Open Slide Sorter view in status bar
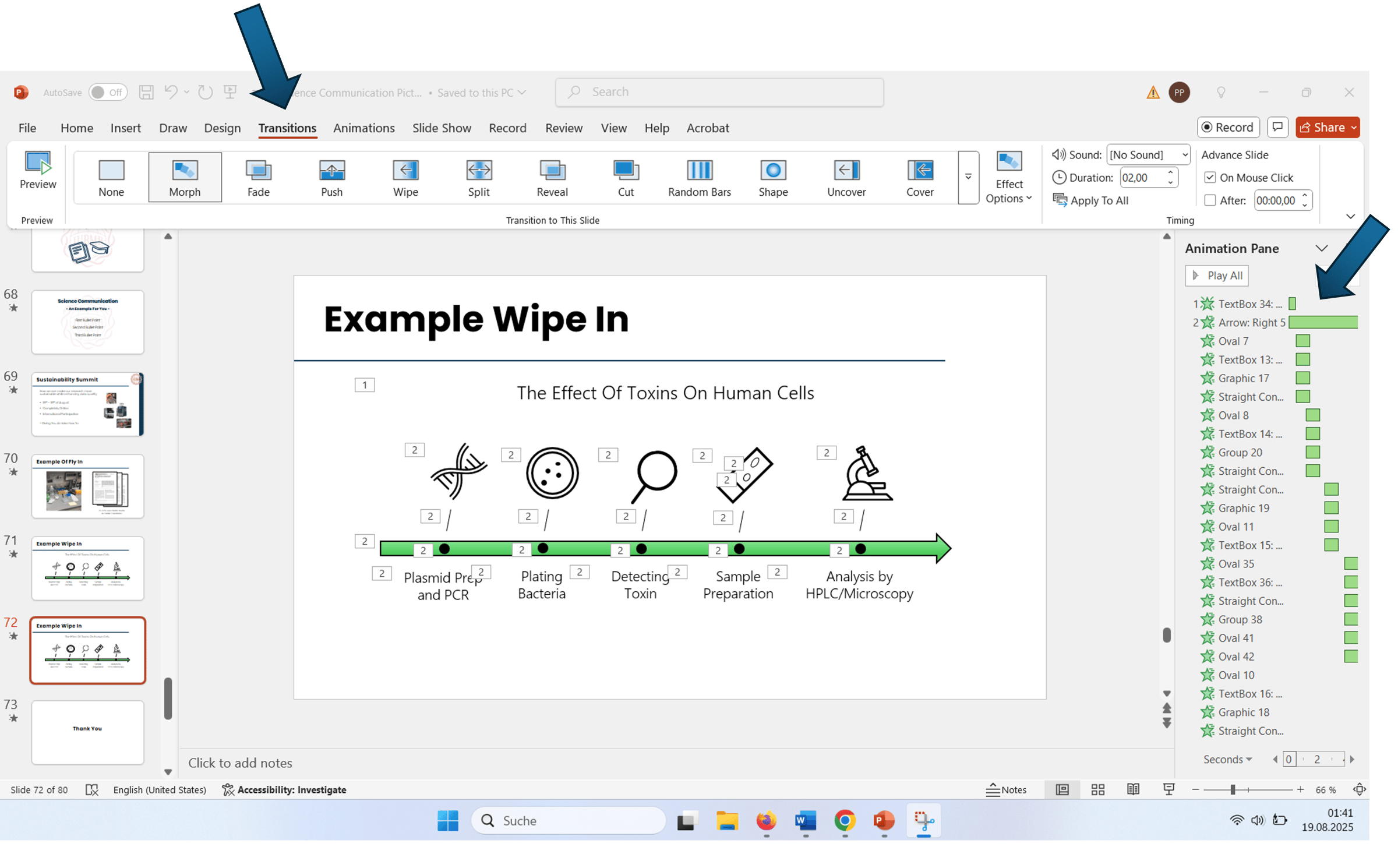The height and width of the screenshot is (868, 1398). click(1097, 789)
